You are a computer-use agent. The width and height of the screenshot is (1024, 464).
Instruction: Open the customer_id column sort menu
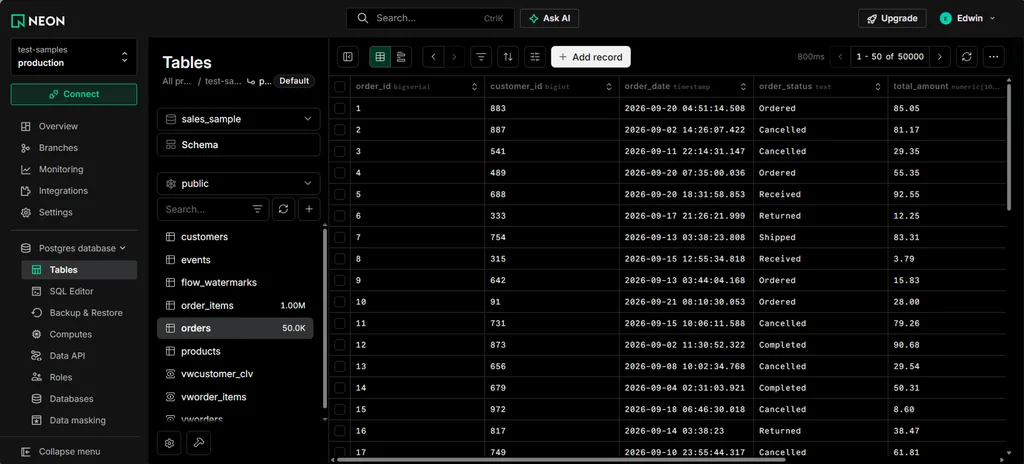tap(609, 86)
